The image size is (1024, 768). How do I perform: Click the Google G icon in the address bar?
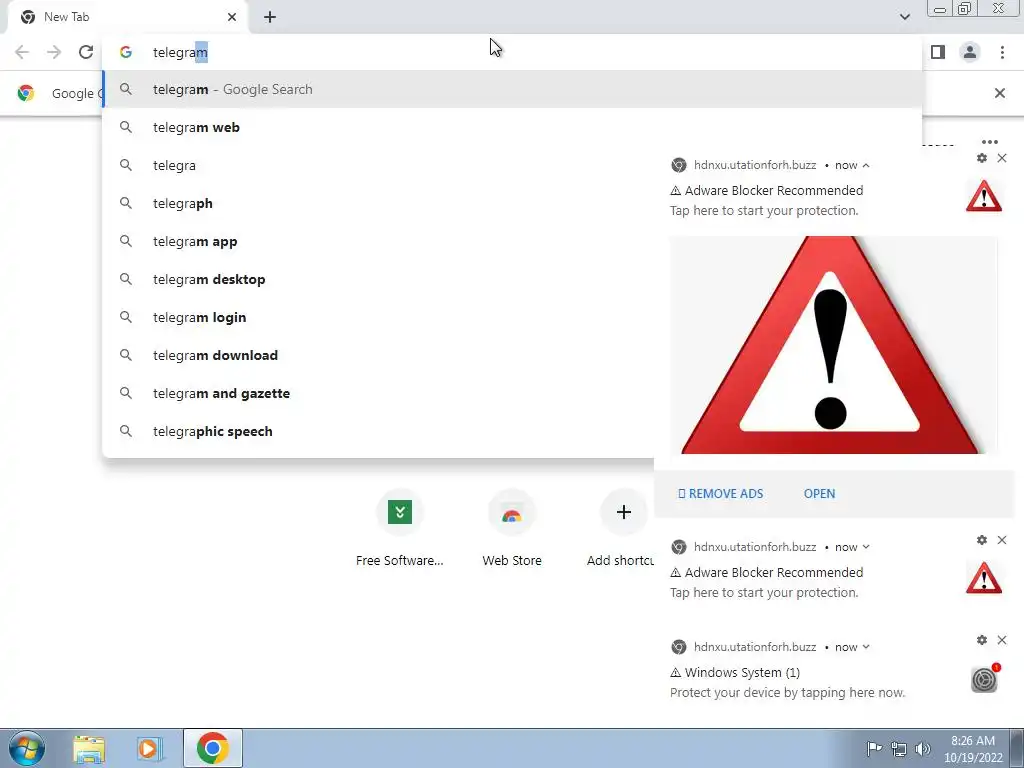click(126, 52)
